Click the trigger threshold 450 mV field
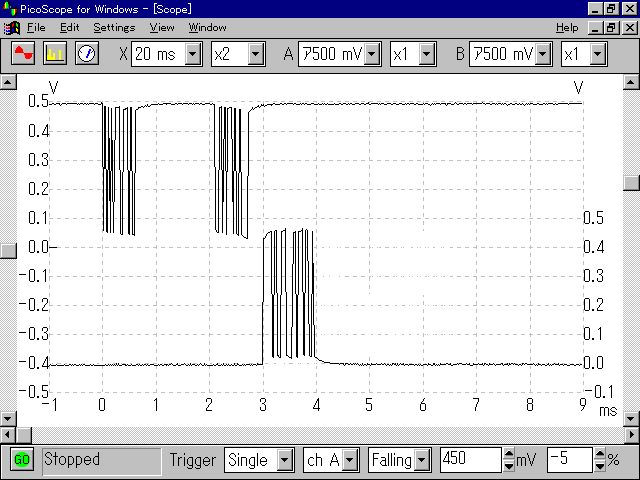640x480 pixels. point(470,460)
